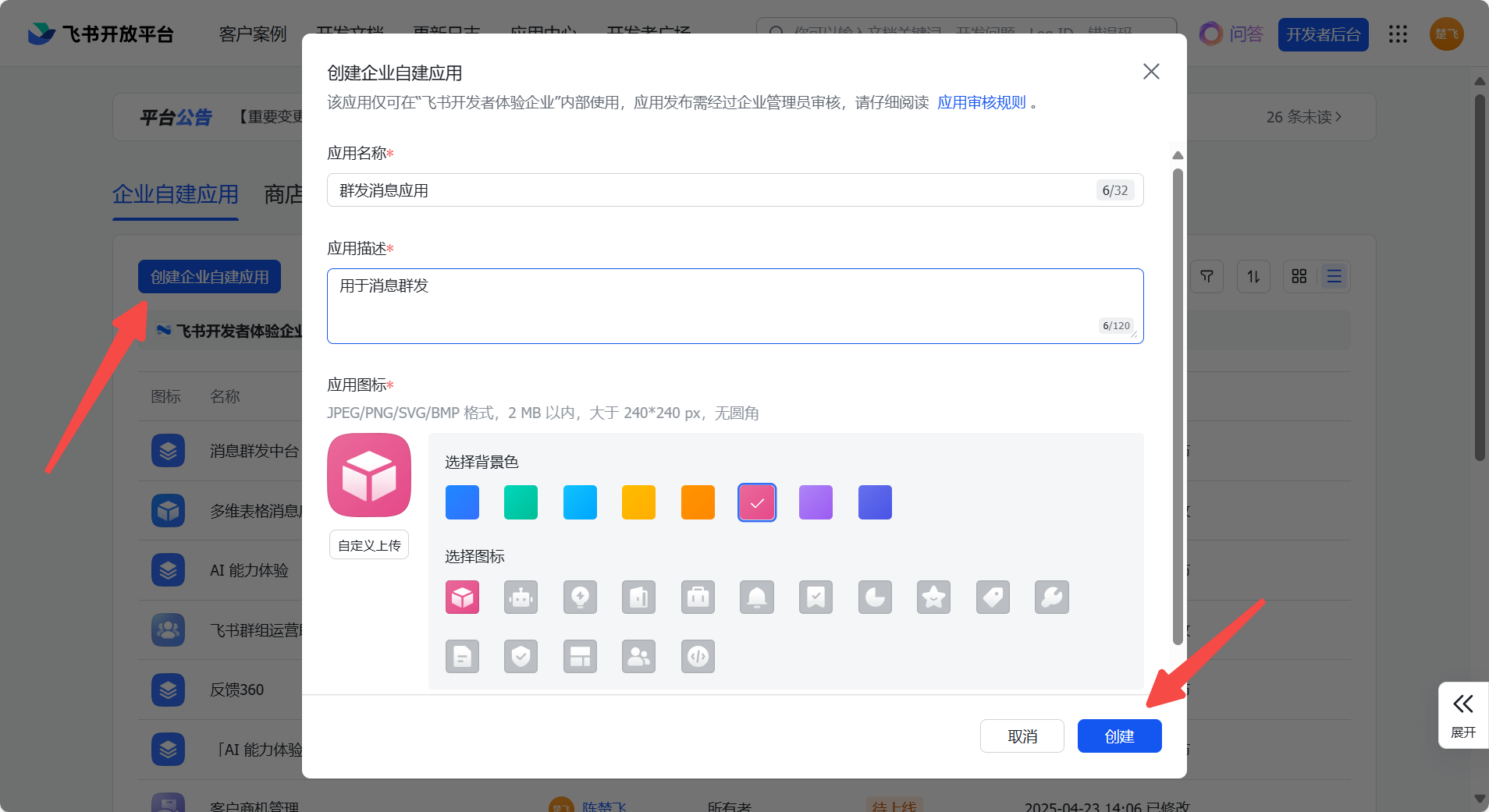Pick the light purple background color
This screenshot has width=1489, height=812.
click(x=816, y=502)
